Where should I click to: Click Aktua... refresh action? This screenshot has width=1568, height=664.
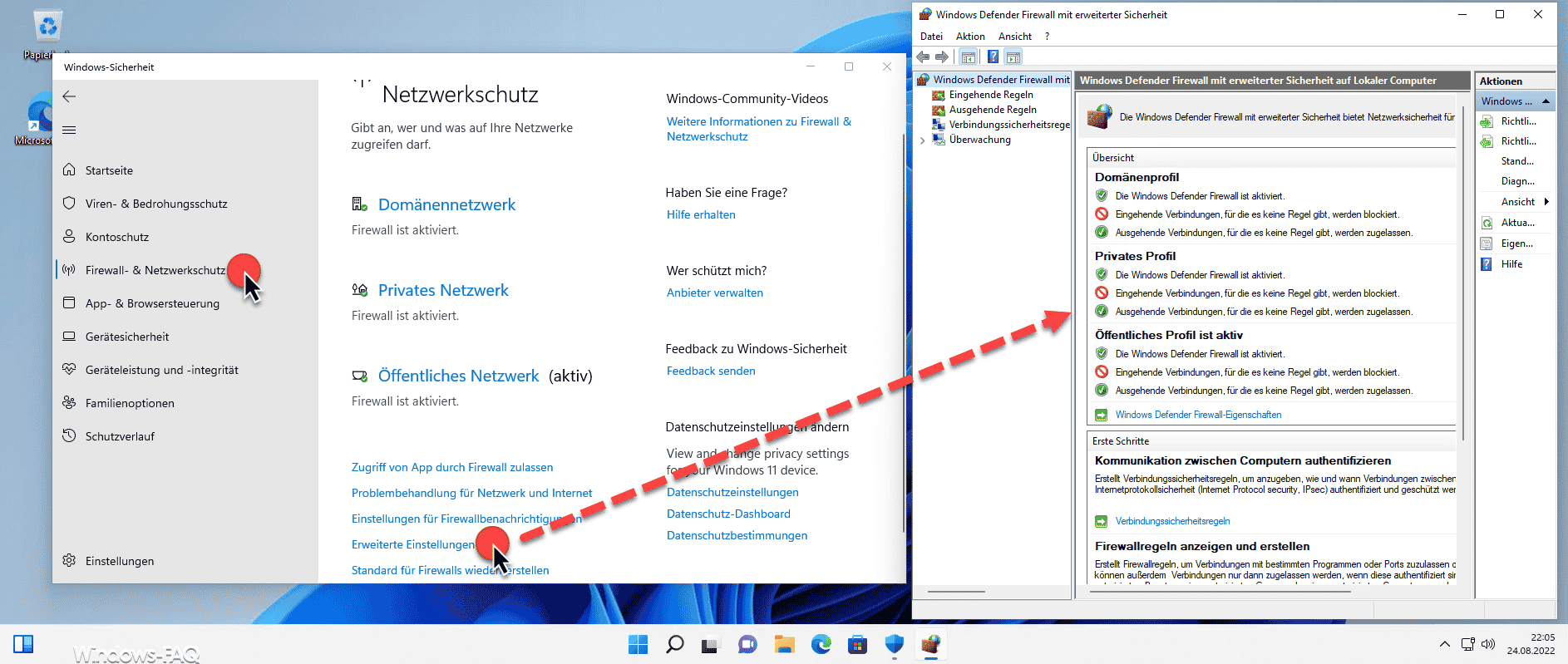(1517, 223)
